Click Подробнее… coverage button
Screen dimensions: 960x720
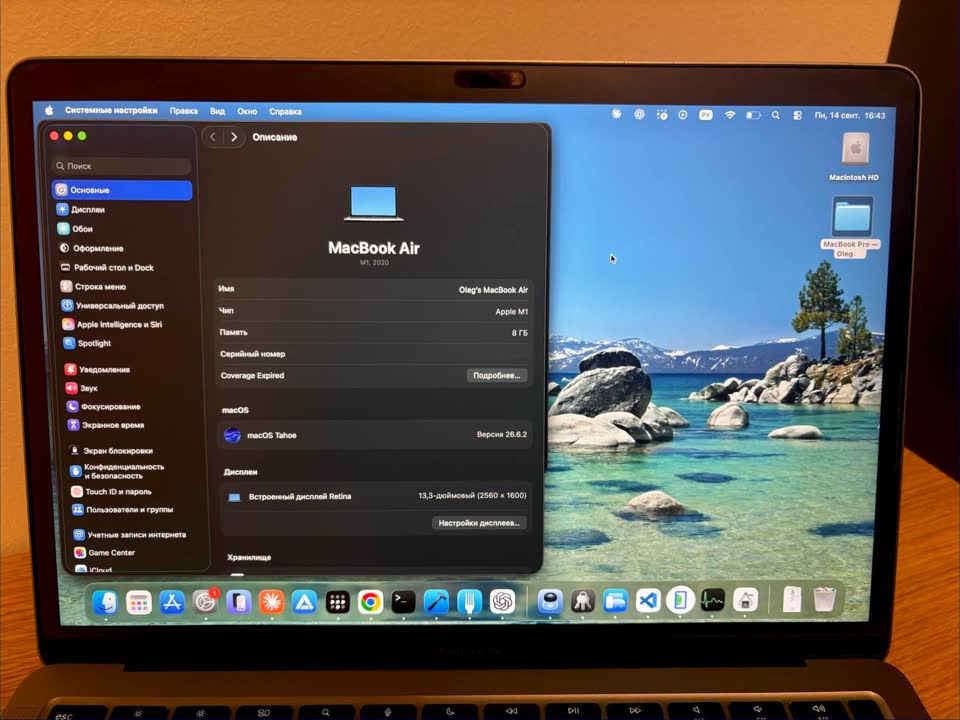[x=497, y=375]
